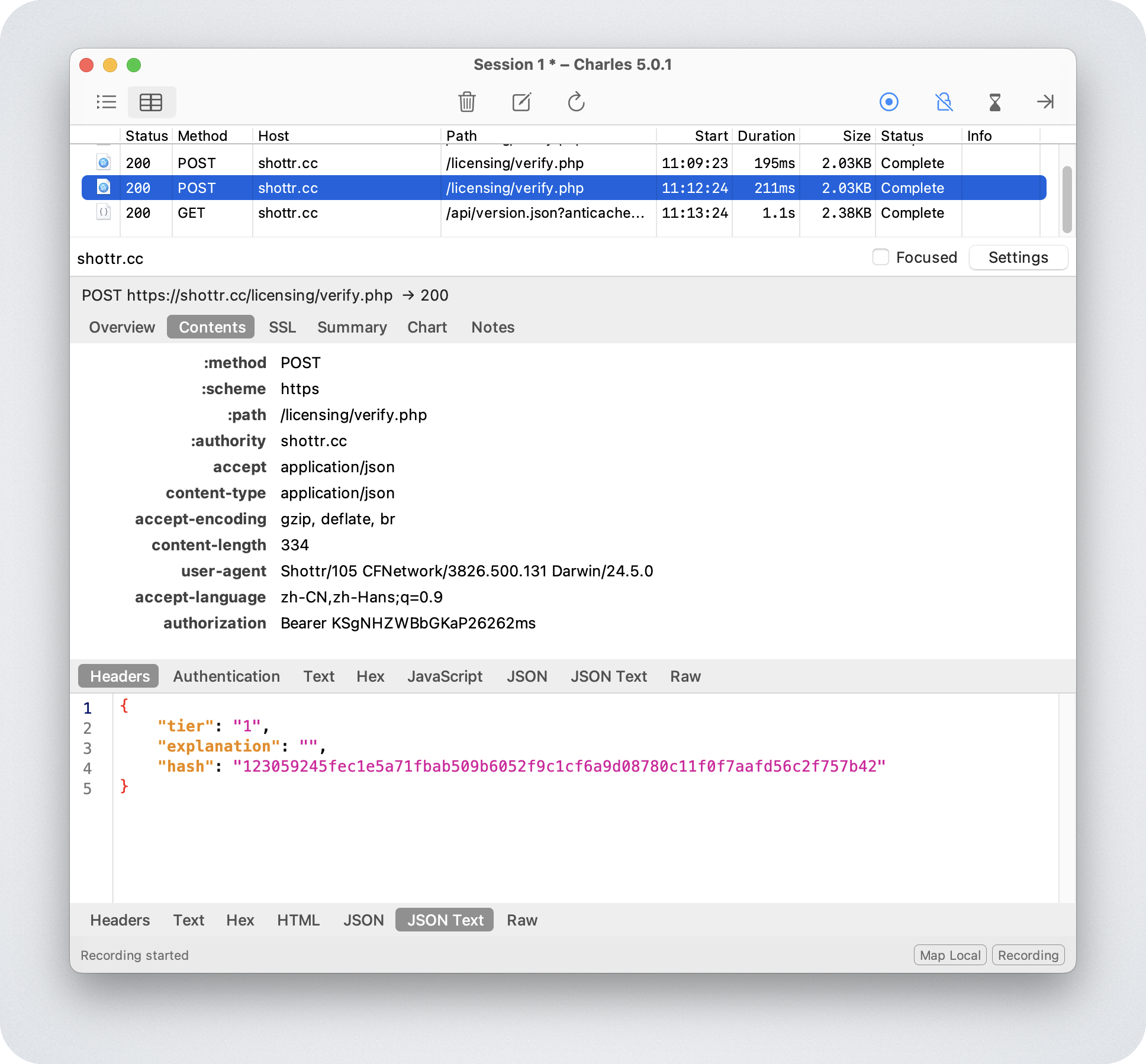Click the accept-encoding header value
Screen dimensions: 1146x1064
point(337,519)
